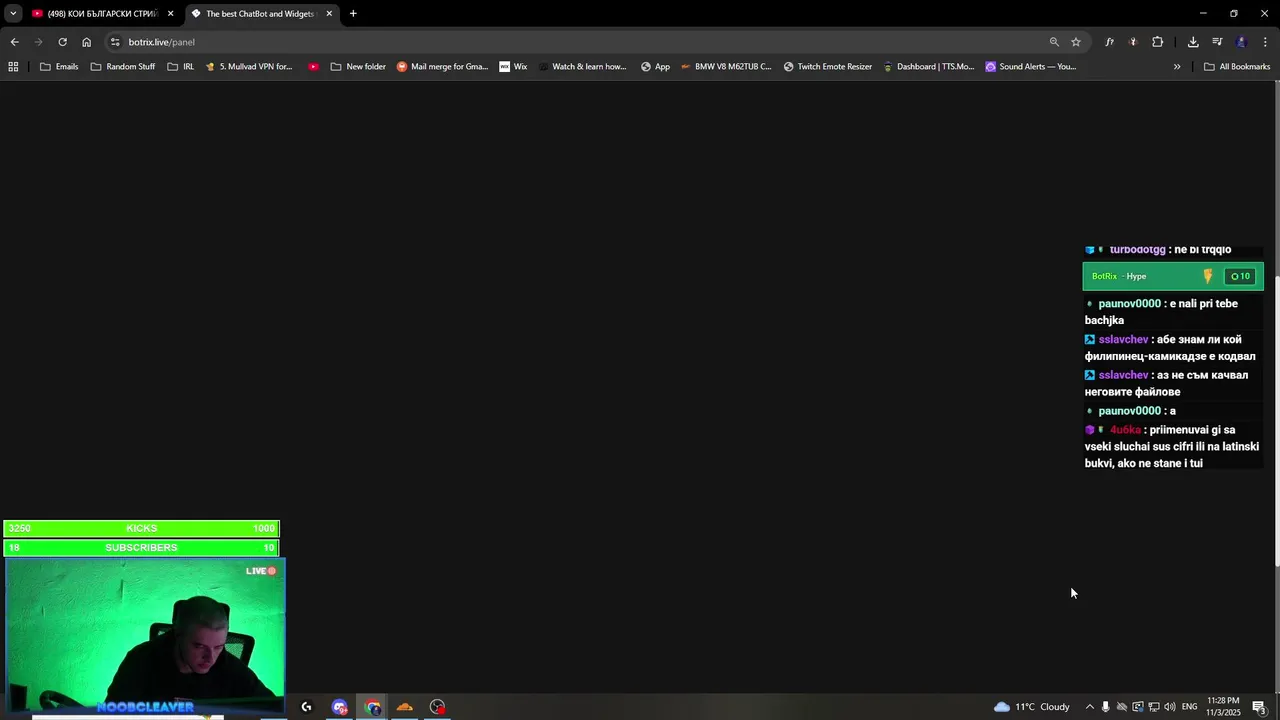This screenshot has width=1280, height=720.
Task: Switch input language ENG
Action: pos(1189,707)
